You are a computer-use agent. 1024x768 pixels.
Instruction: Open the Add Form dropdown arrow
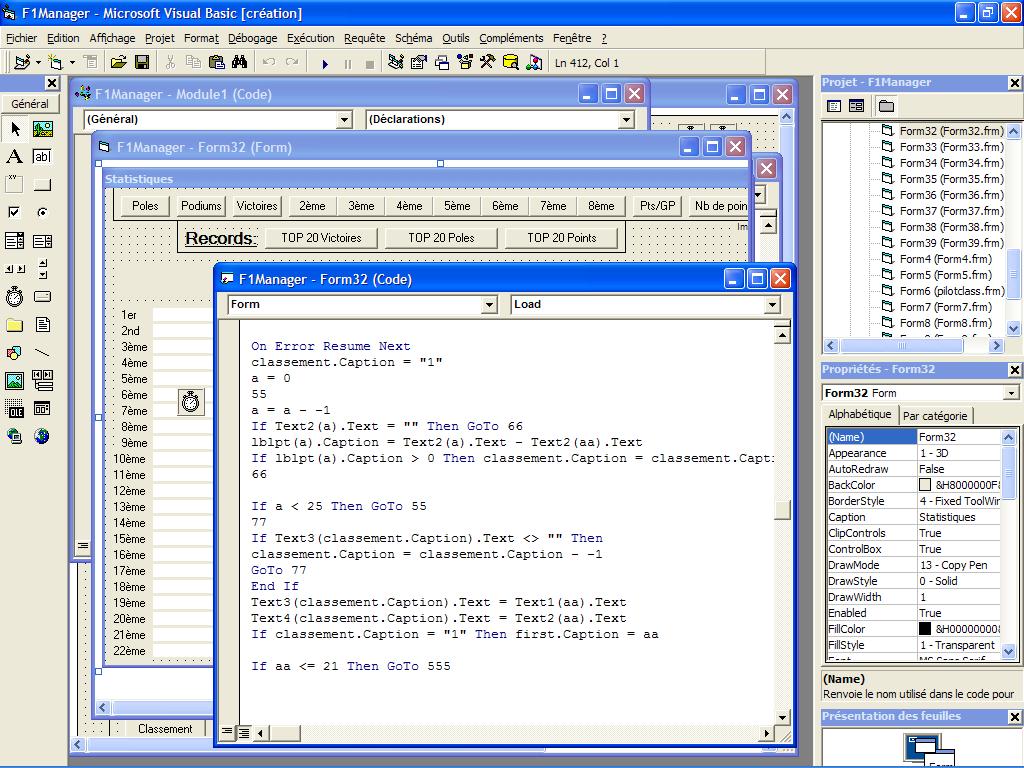tap(72, 63)
